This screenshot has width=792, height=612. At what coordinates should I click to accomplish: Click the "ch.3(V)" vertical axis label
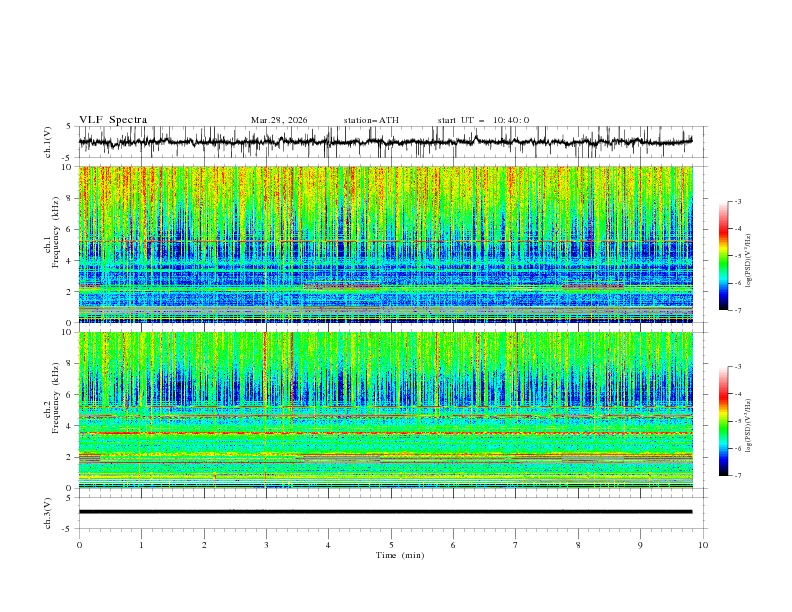[48, 513]
